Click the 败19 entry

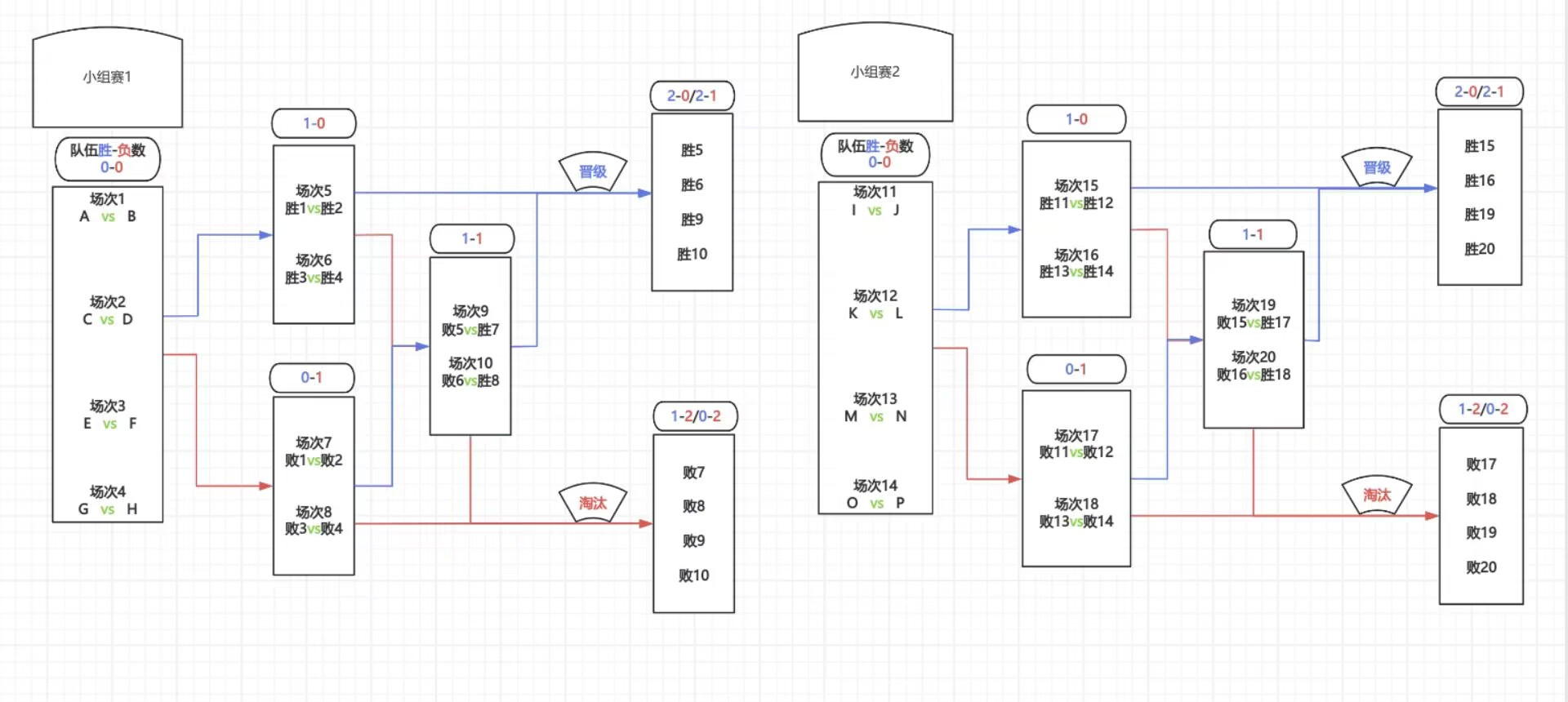tap(1481, 533)
